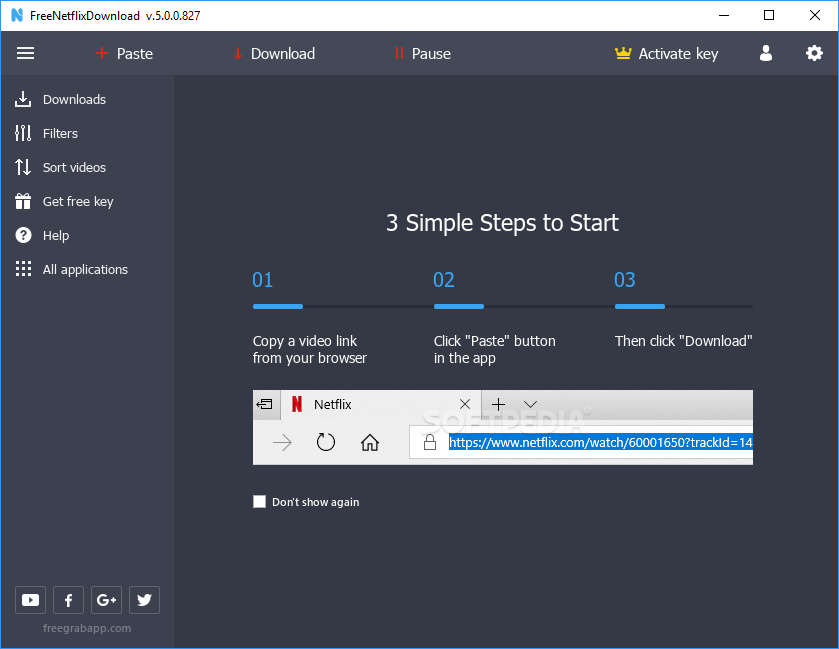Visit Facebook via its footer icon
The height and width of the screenshot is (649, 839).
click(x=68, y=599)
